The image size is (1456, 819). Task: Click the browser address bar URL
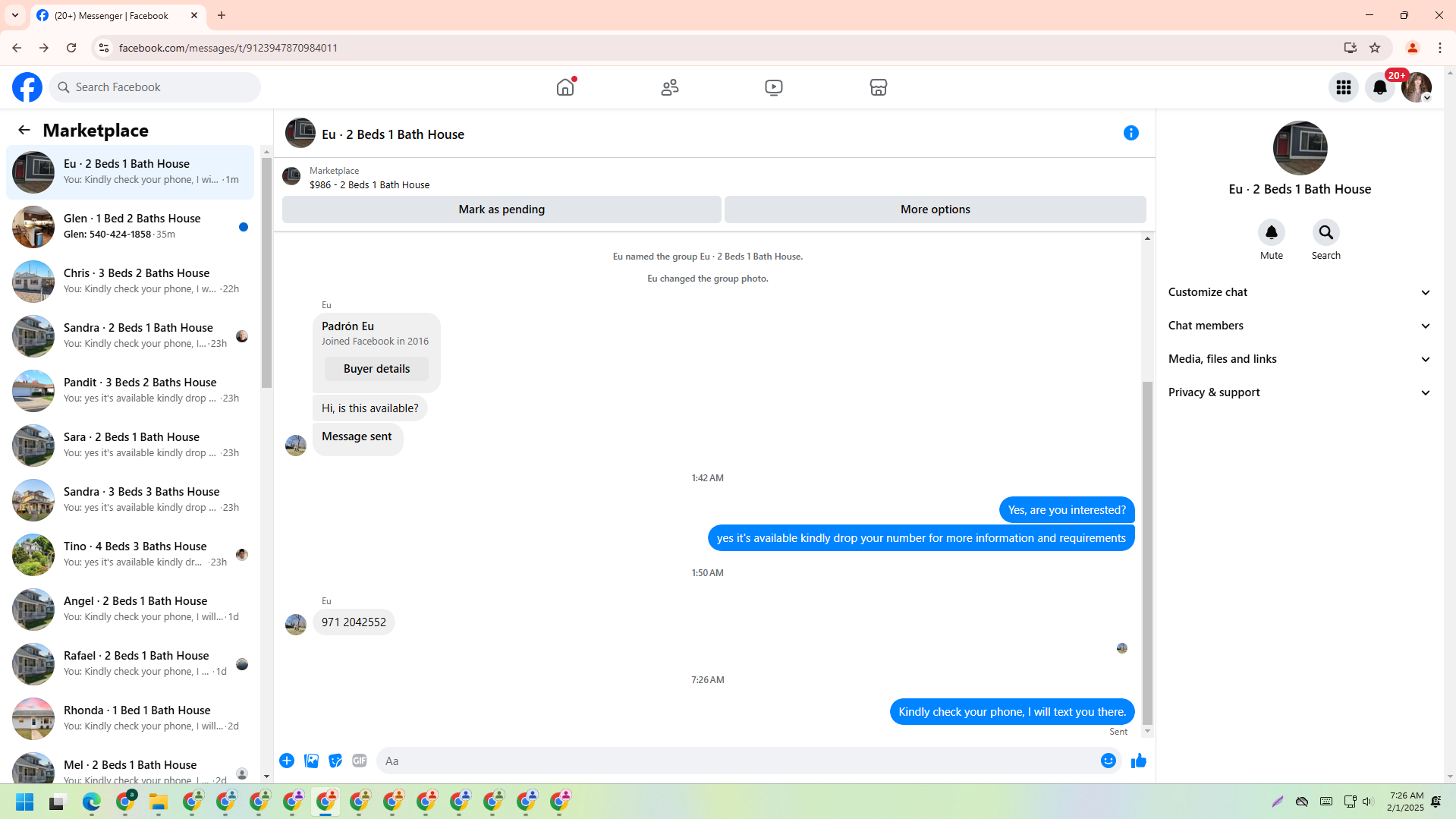[228, 48]
